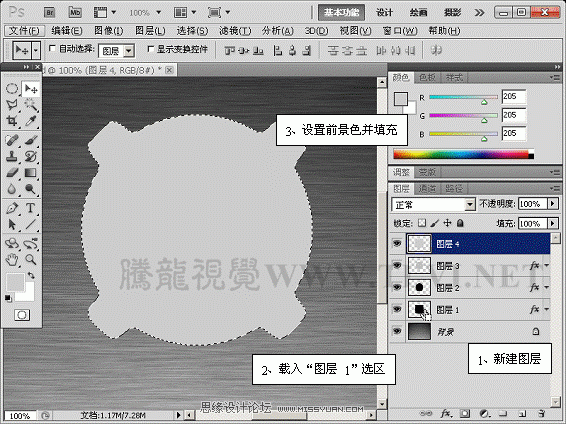This screenshot has width=566, height=424.
Task: Select the Hand tool
Action: 12,259
